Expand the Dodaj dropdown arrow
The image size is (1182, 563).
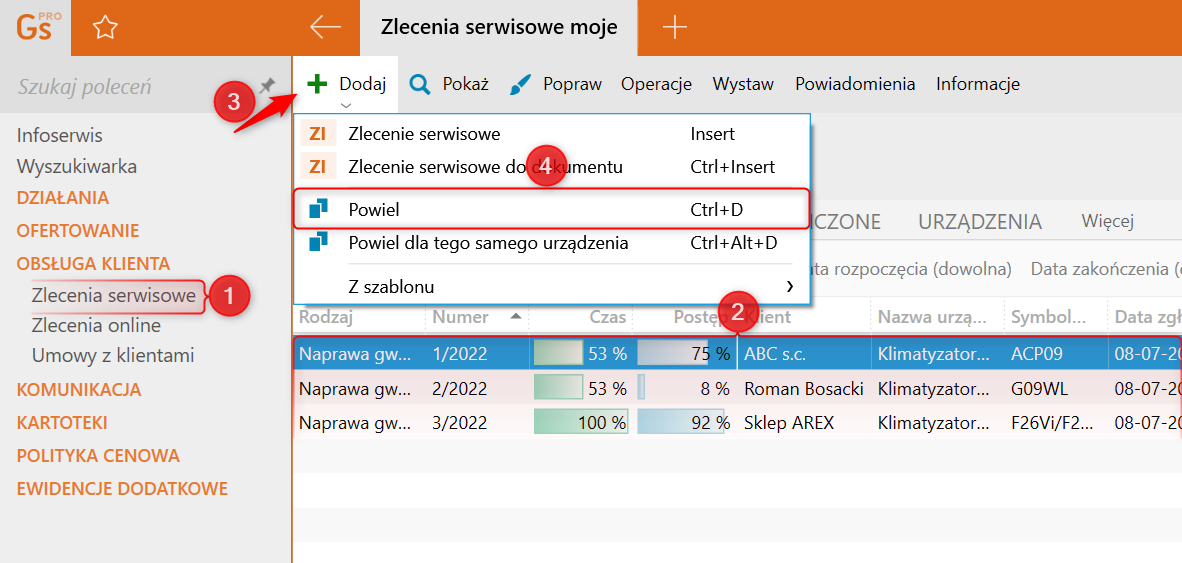pos(345,104)
